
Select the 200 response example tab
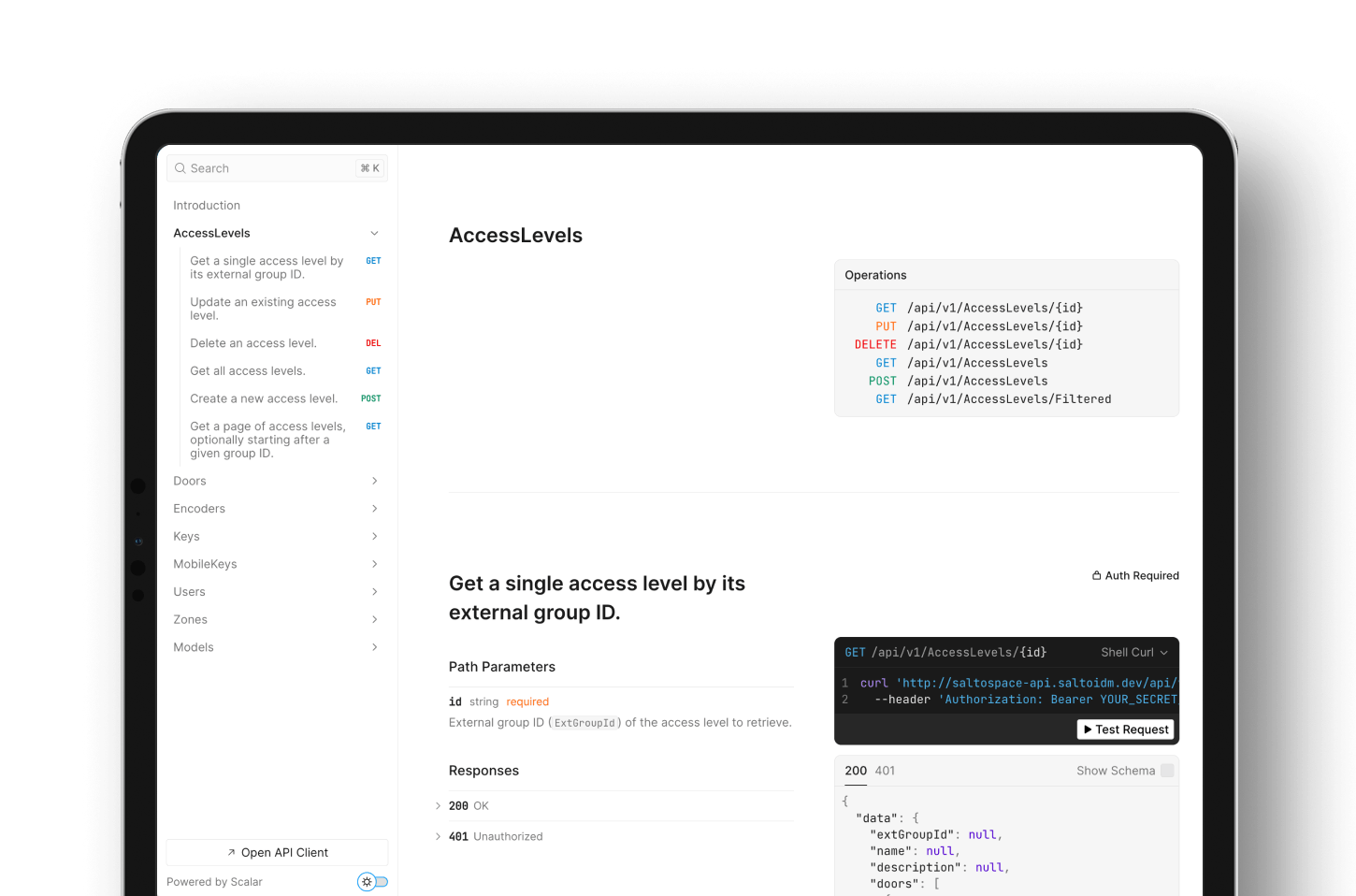pos(856,771)
